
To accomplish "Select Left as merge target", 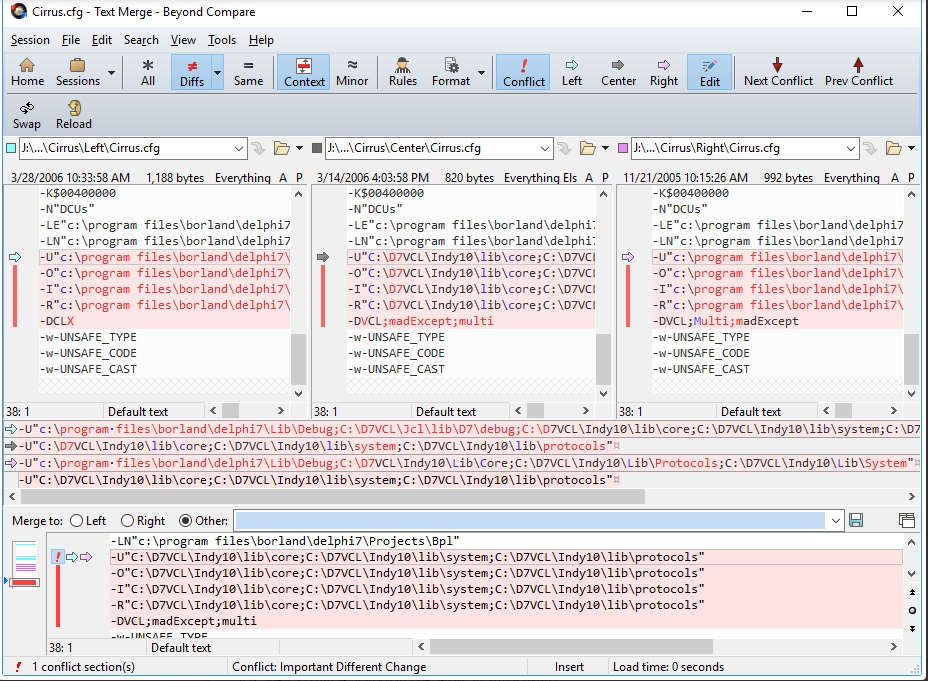I will [88, 521].
